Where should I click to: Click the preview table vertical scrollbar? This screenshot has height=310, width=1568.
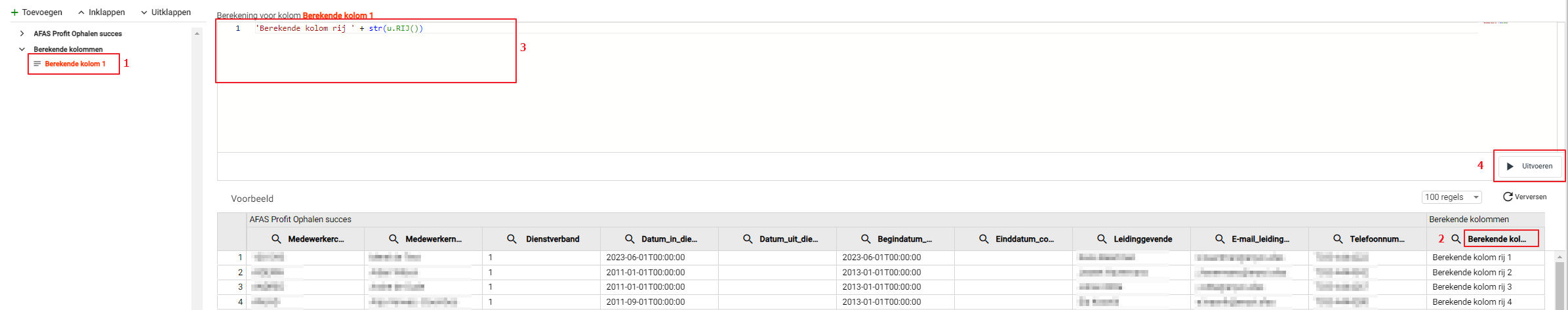pyautogui.click(x=1559, y=282)
